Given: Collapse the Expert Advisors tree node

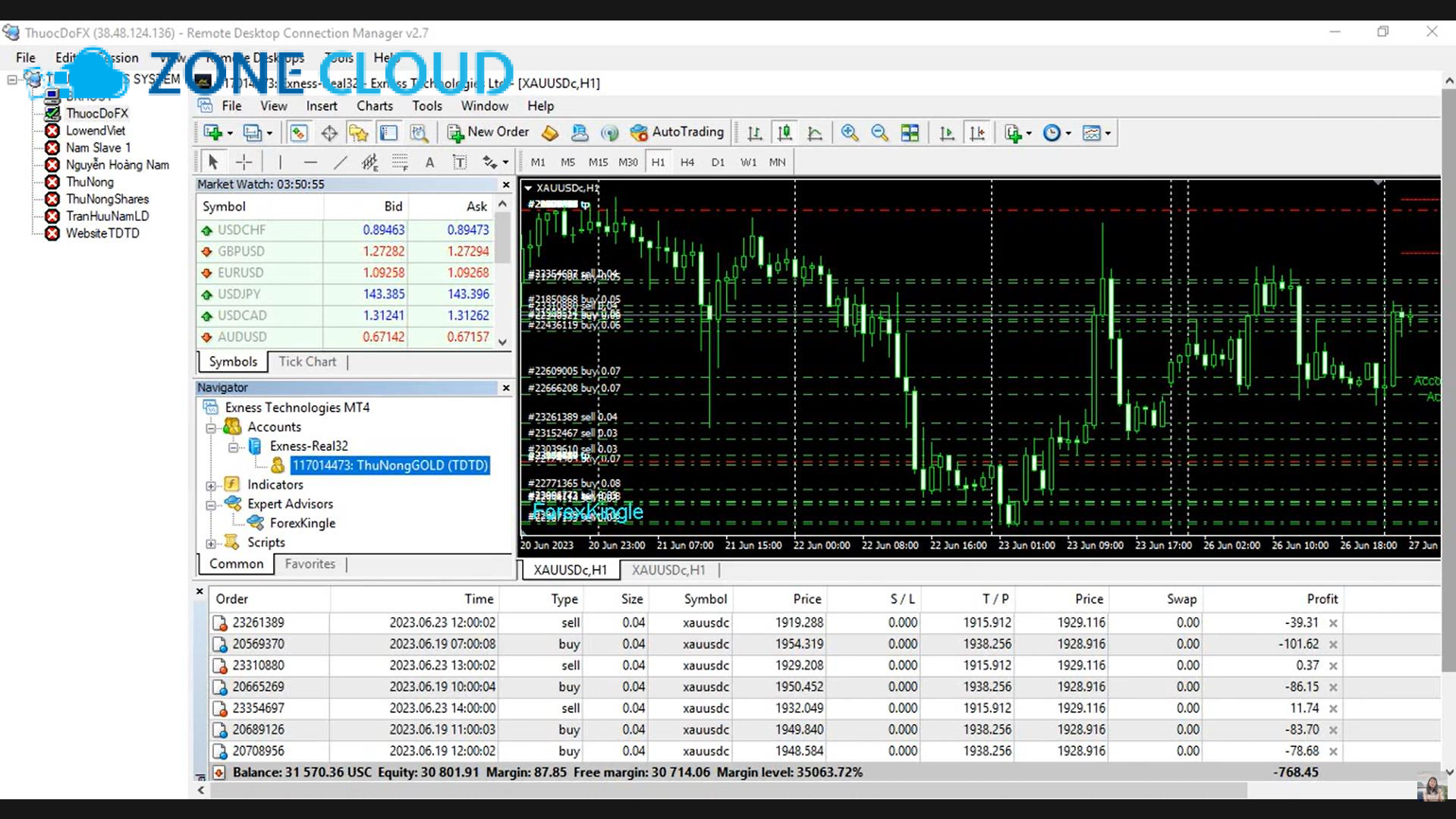Looking at the screenshot, I should click(x=211, y=504).
